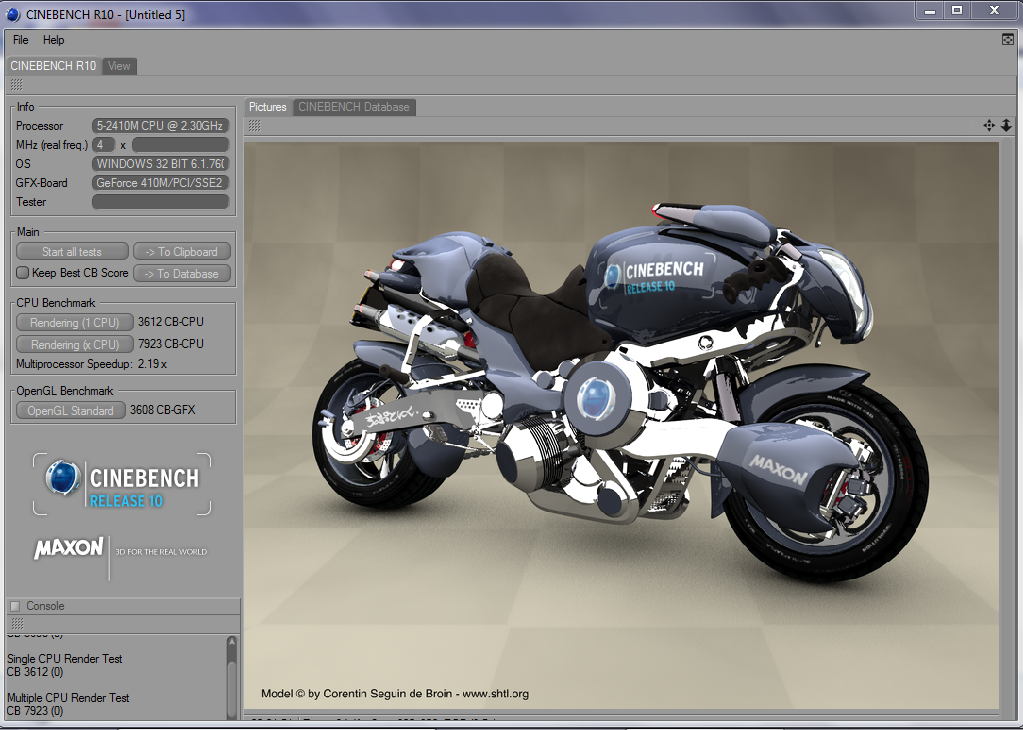Maximize the CINEBENCH window
Screen dimensions: 1023x730
click(957, 10)
